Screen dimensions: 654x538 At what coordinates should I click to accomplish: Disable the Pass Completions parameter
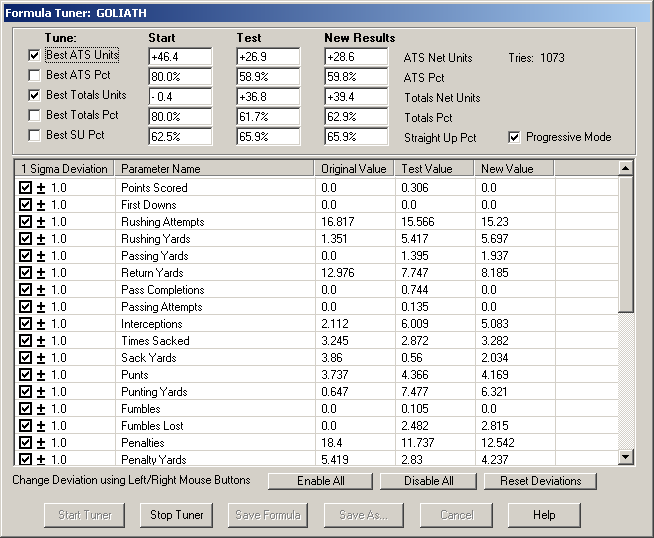25,290
